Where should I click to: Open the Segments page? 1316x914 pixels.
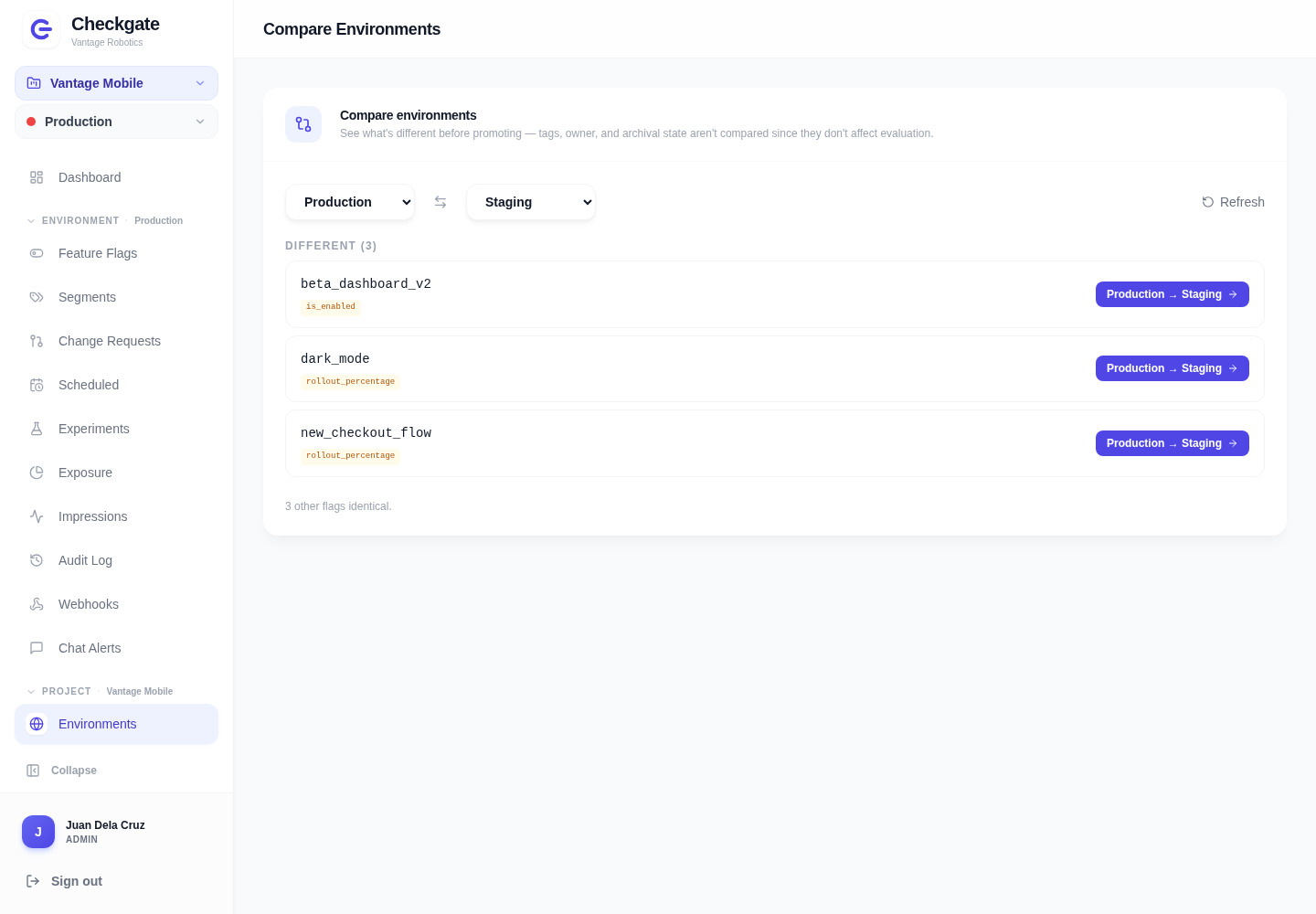tap(116, 297)
